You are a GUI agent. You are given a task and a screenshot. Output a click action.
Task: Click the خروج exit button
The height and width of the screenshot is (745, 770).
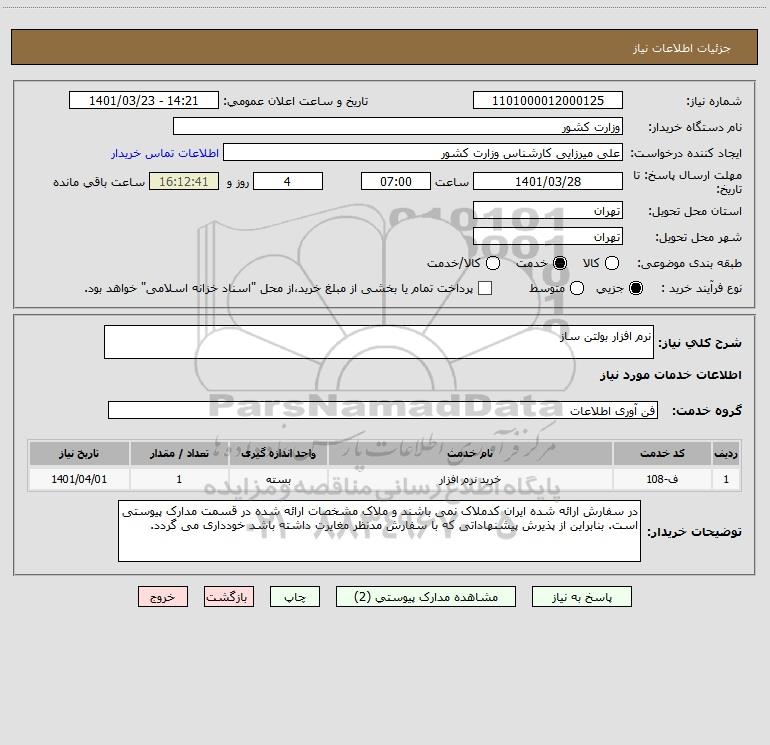[163, 597]
